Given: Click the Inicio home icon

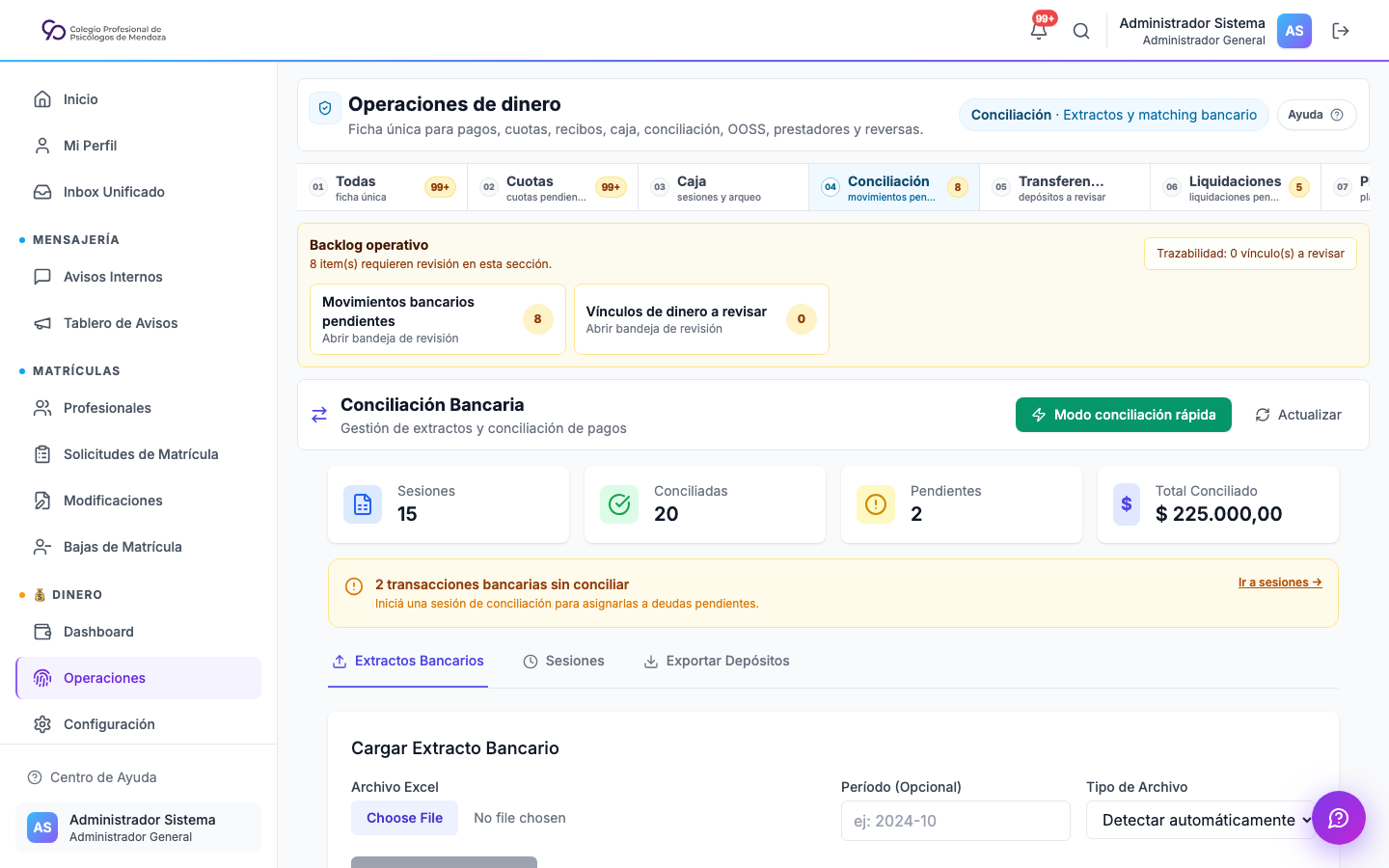Looking at the screenshot, I should (42, 99).
